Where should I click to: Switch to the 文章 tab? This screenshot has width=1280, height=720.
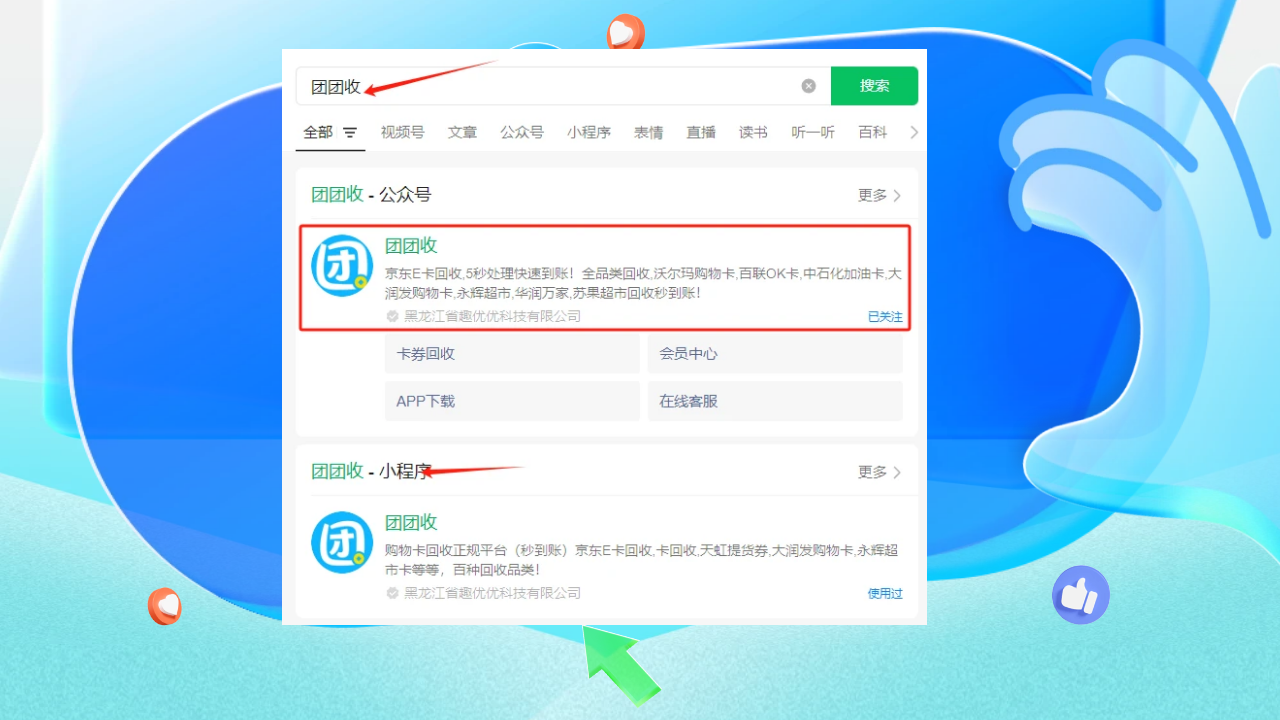point(462,132)
